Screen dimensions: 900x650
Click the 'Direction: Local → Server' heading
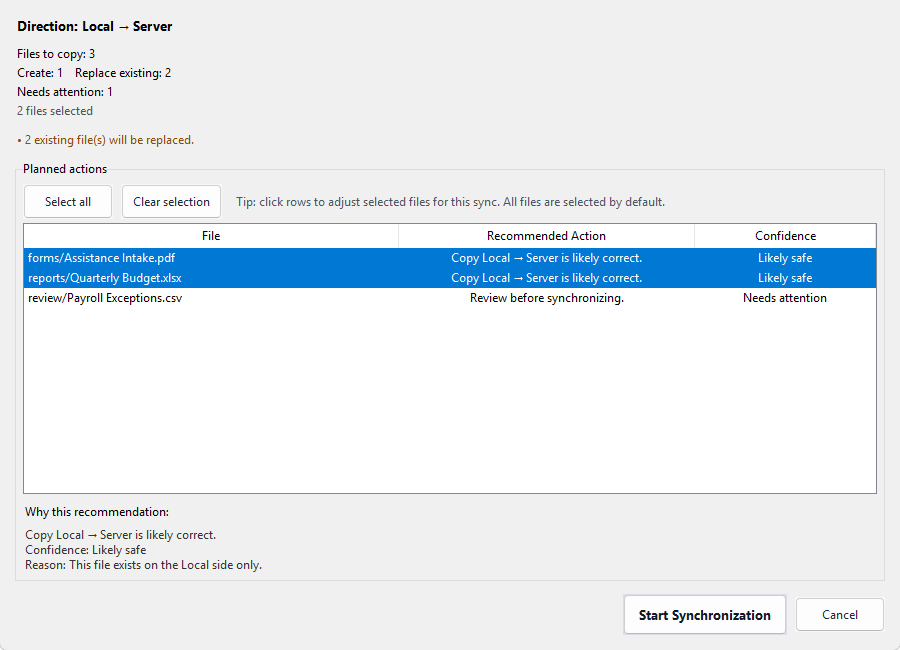click(95, 26)
